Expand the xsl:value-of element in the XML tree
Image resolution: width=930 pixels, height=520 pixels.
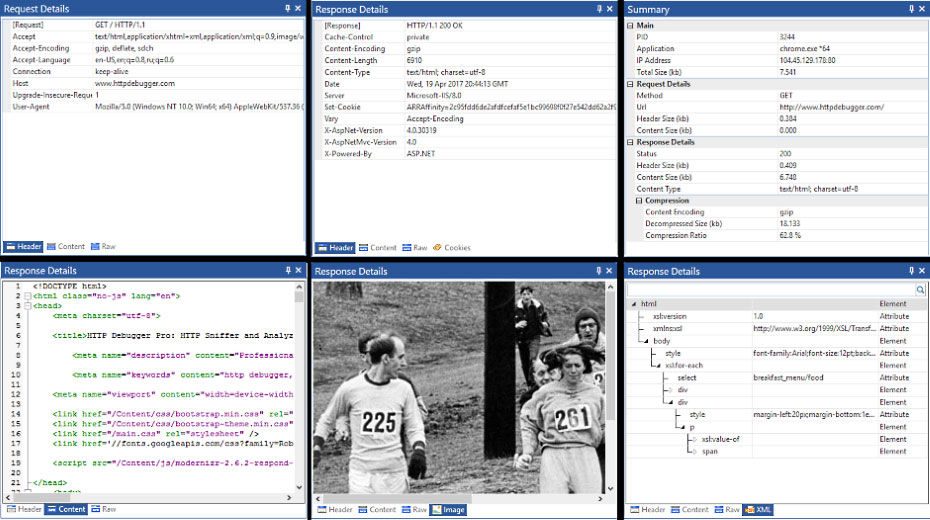pos(693,439)
